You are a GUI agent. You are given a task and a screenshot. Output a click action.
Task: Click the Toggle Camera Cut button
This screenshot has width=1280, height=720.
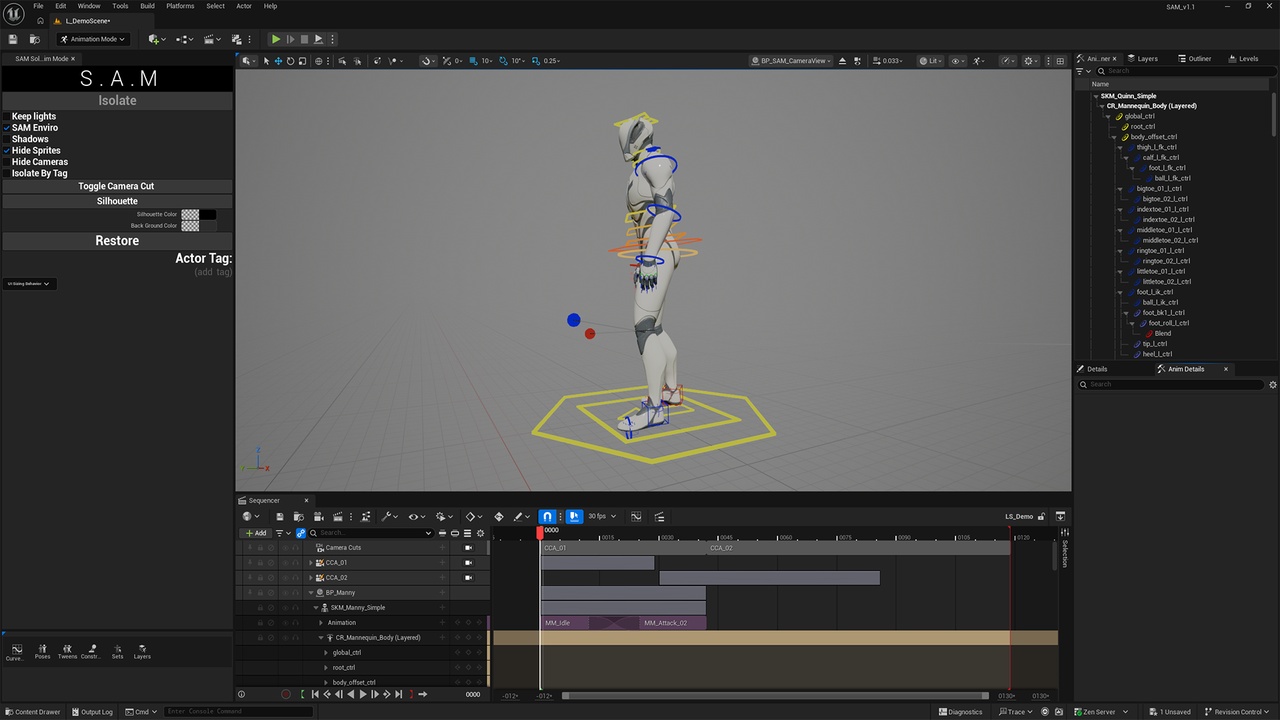pos(117,186)
